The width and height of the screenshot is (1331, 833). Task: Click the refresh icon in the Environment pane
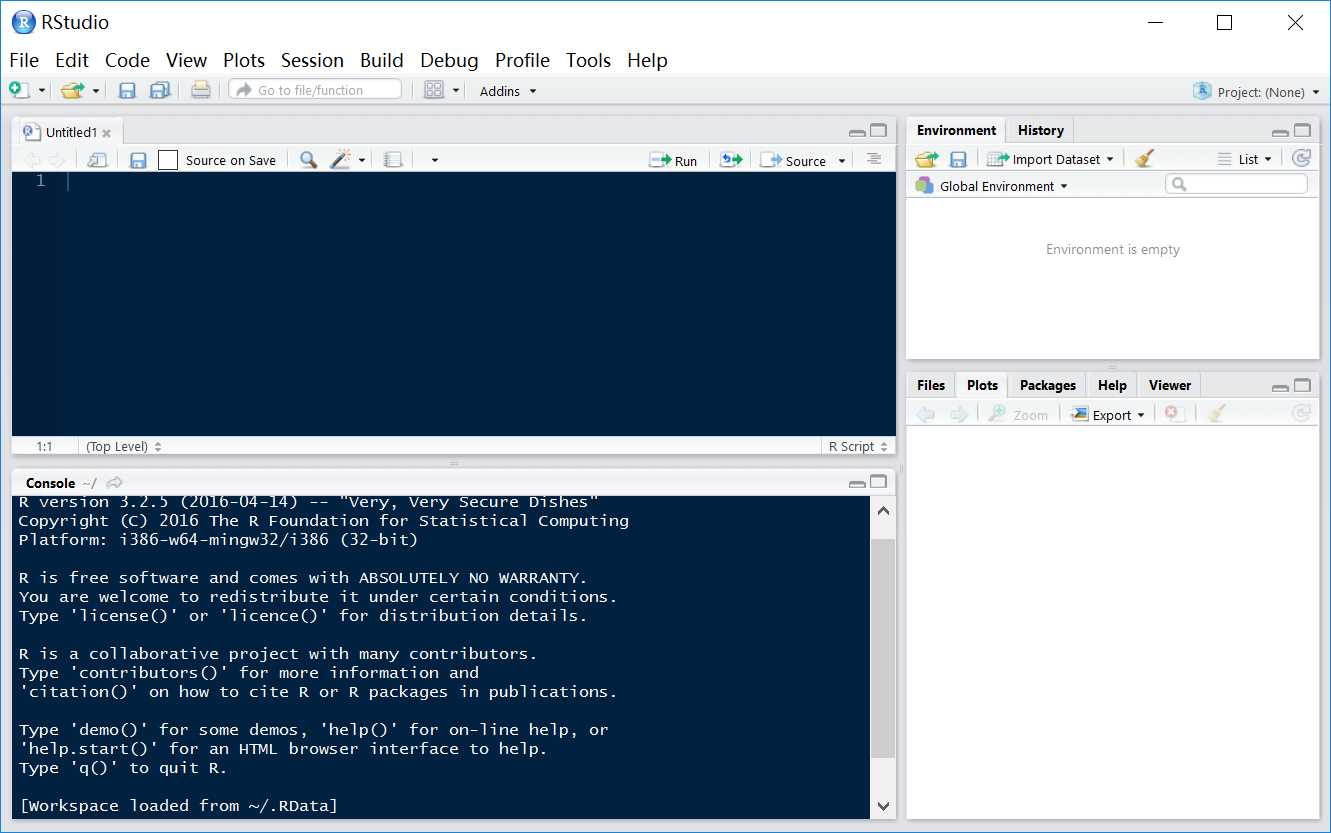[1301, 158]
